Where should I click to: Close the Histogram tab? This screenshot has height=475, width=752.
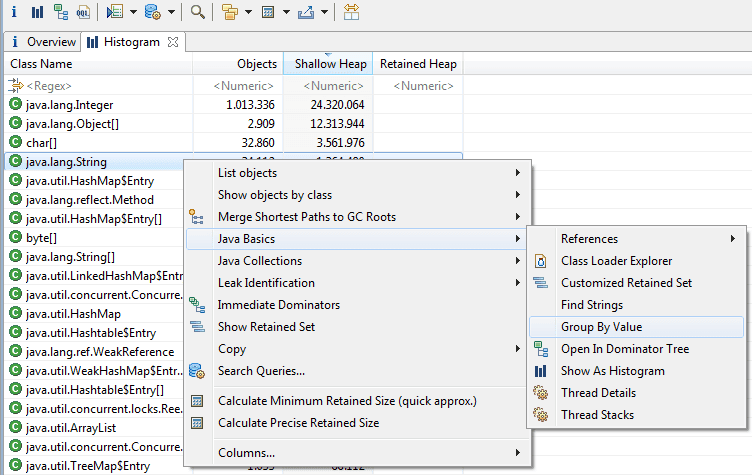[172, 42]
